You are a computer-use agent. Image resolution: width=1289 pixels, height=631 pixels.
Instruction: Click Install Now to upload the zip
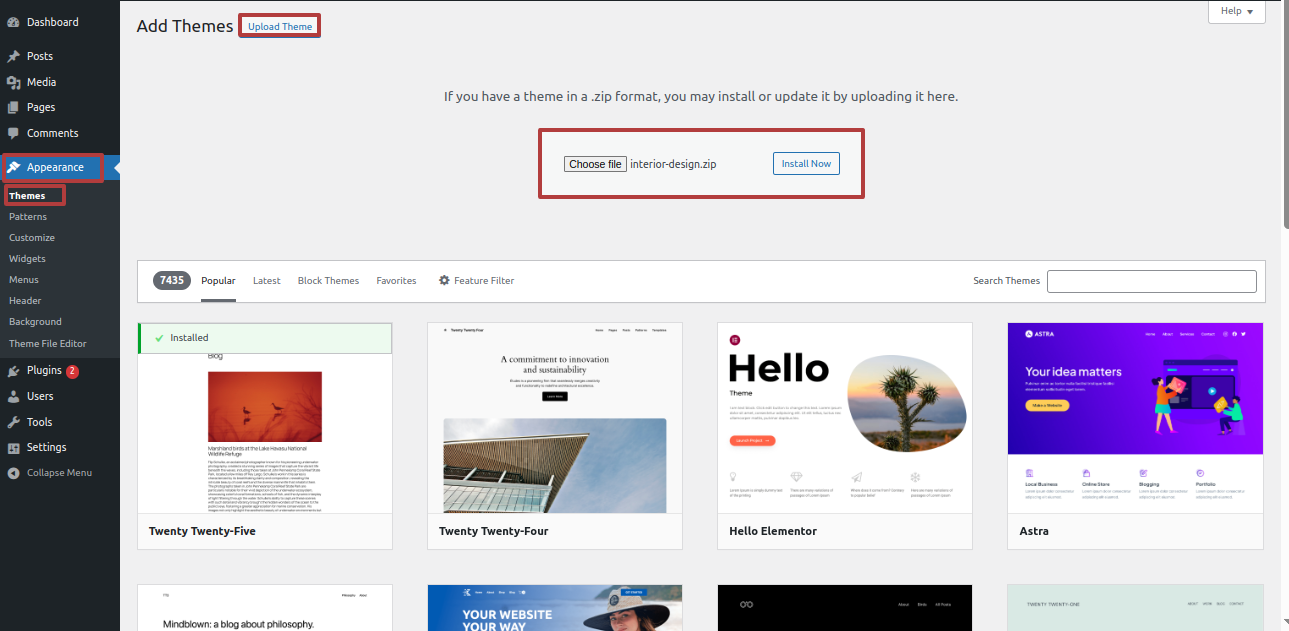point(806,164)
